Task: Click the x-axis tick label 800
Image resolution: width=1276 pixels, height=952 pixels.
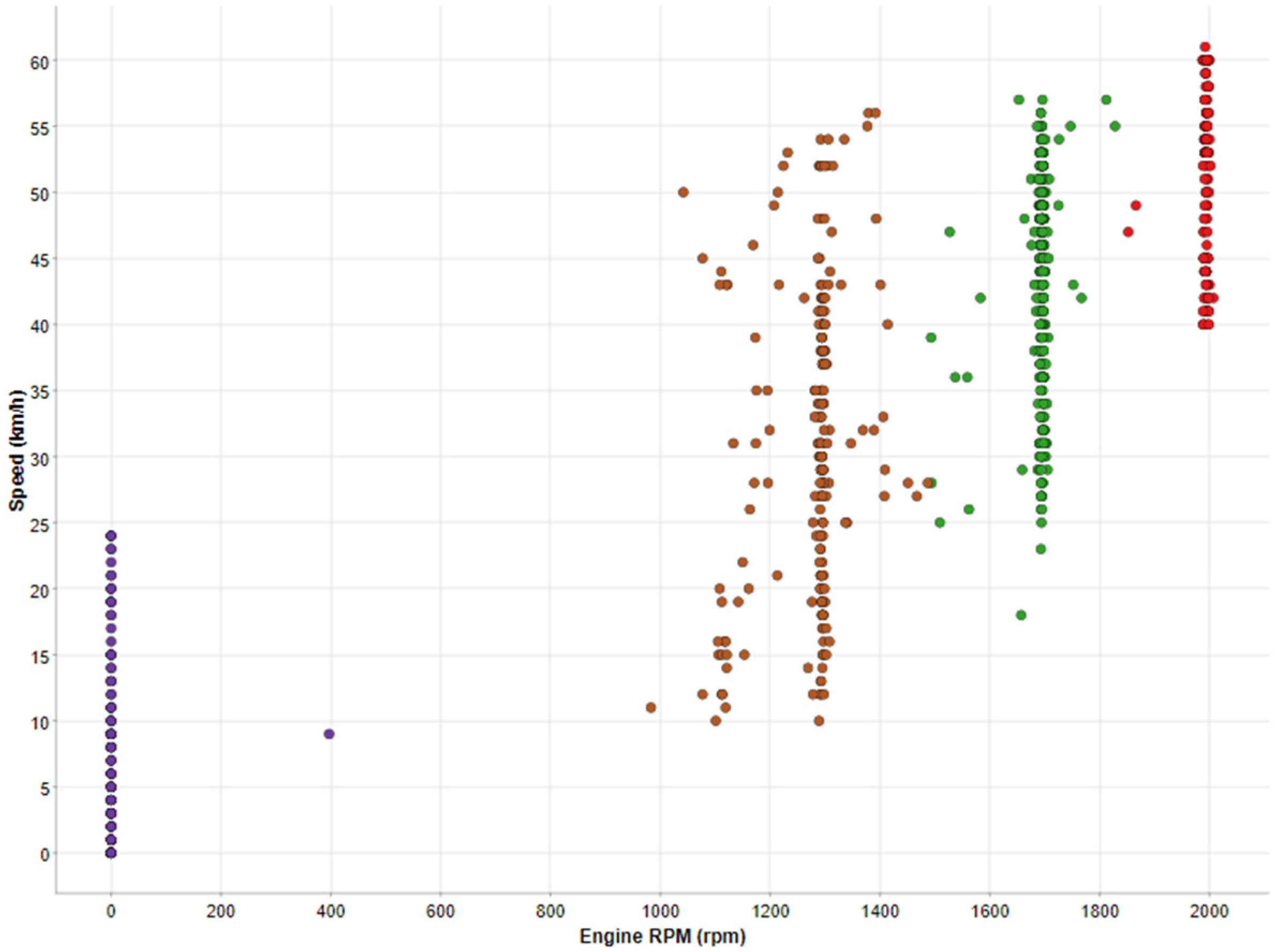Action: coord(550,912)
